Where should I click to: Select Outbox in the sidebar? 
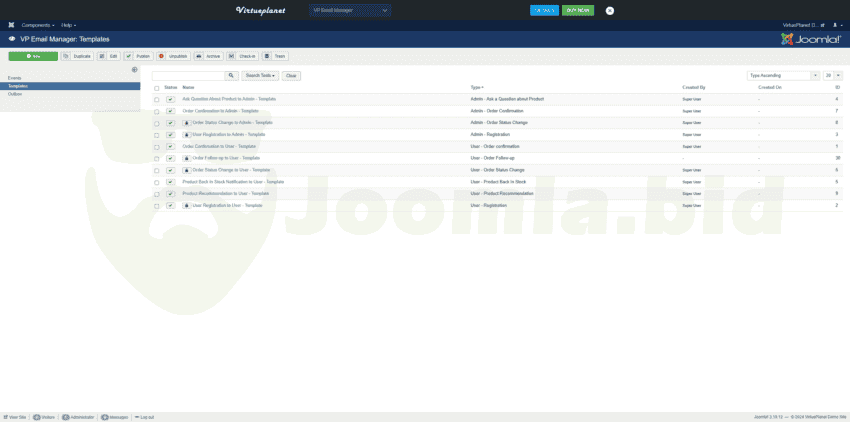point(15,94)
